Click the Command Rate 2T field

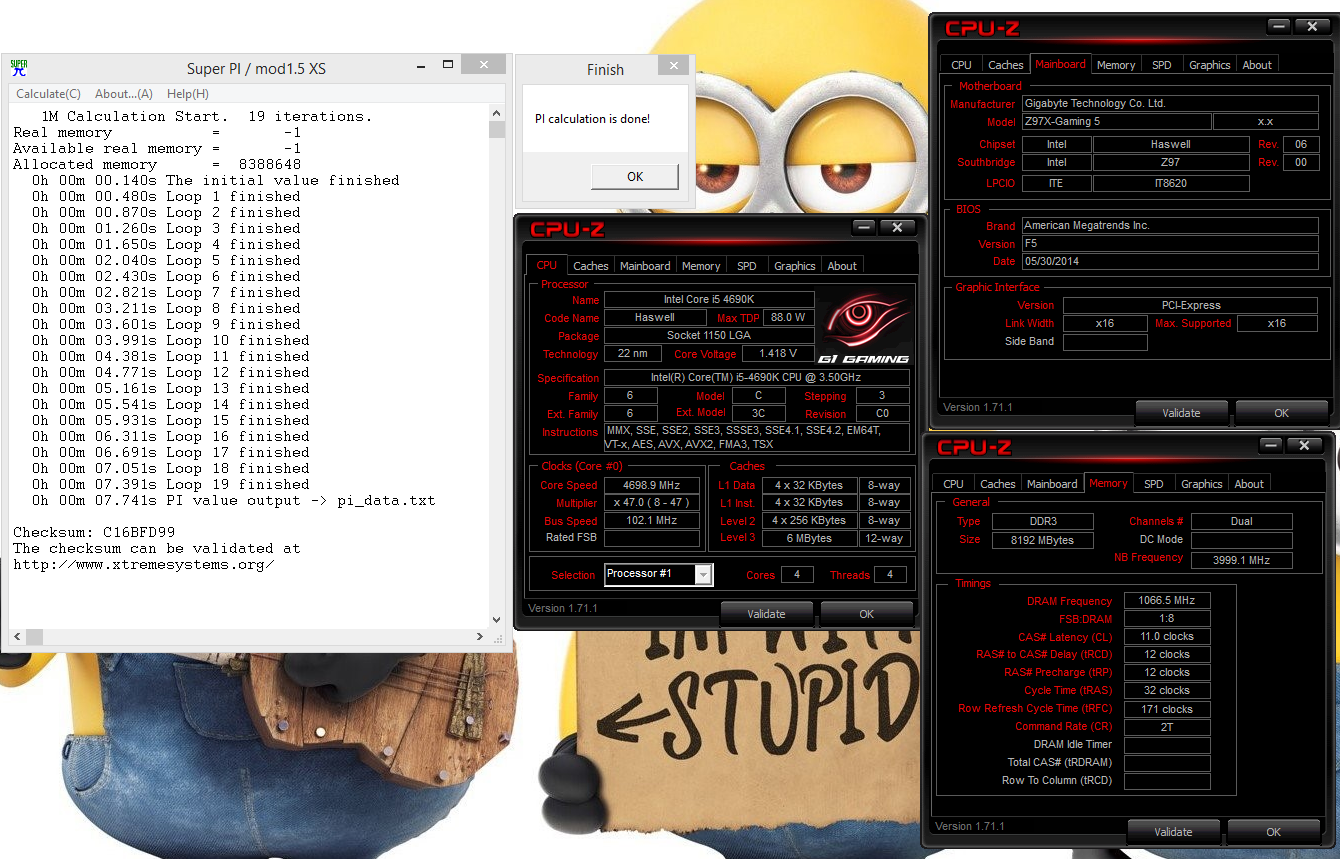click(1167, 727)
